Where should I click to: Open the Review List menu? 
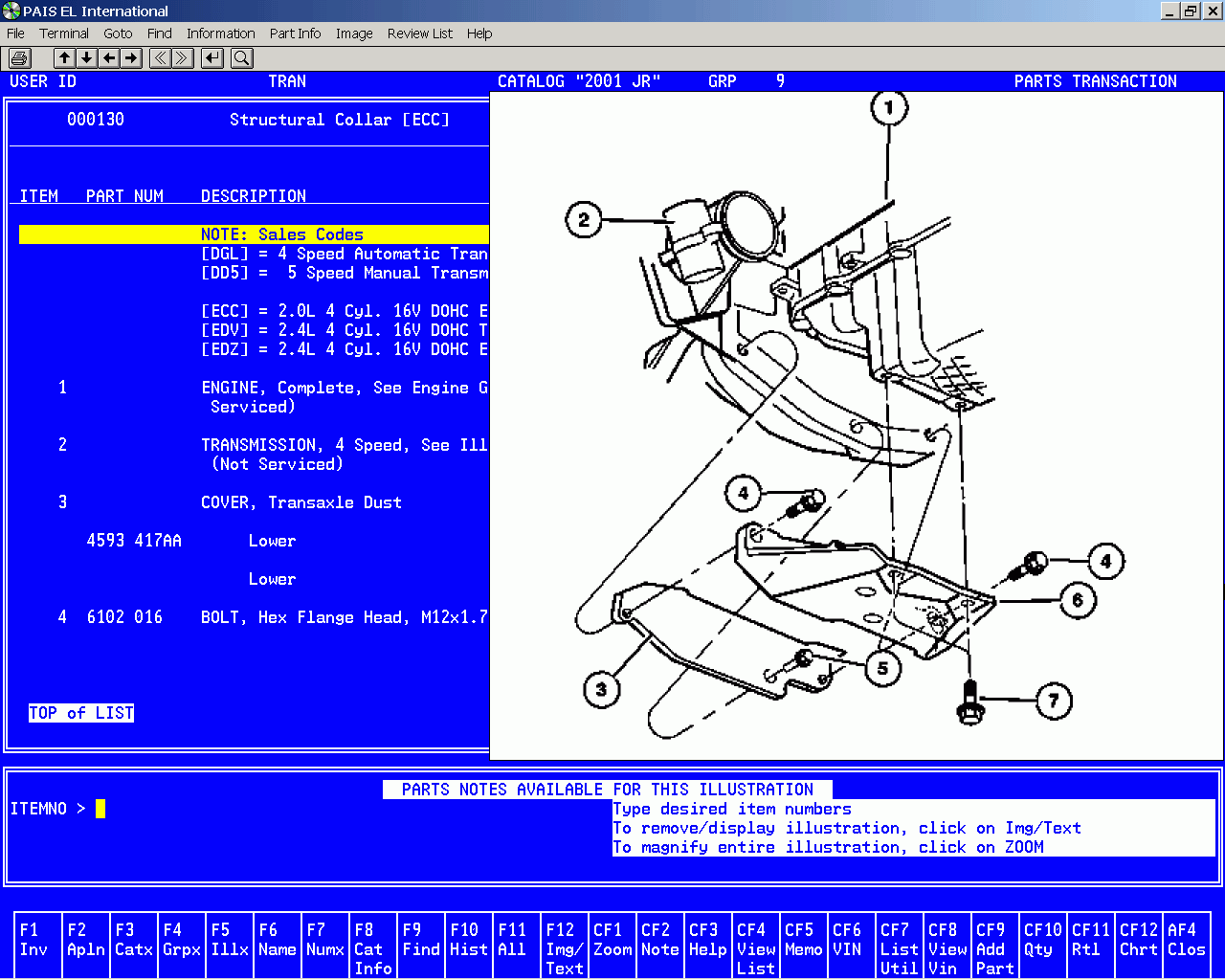[x=419, y=33]
